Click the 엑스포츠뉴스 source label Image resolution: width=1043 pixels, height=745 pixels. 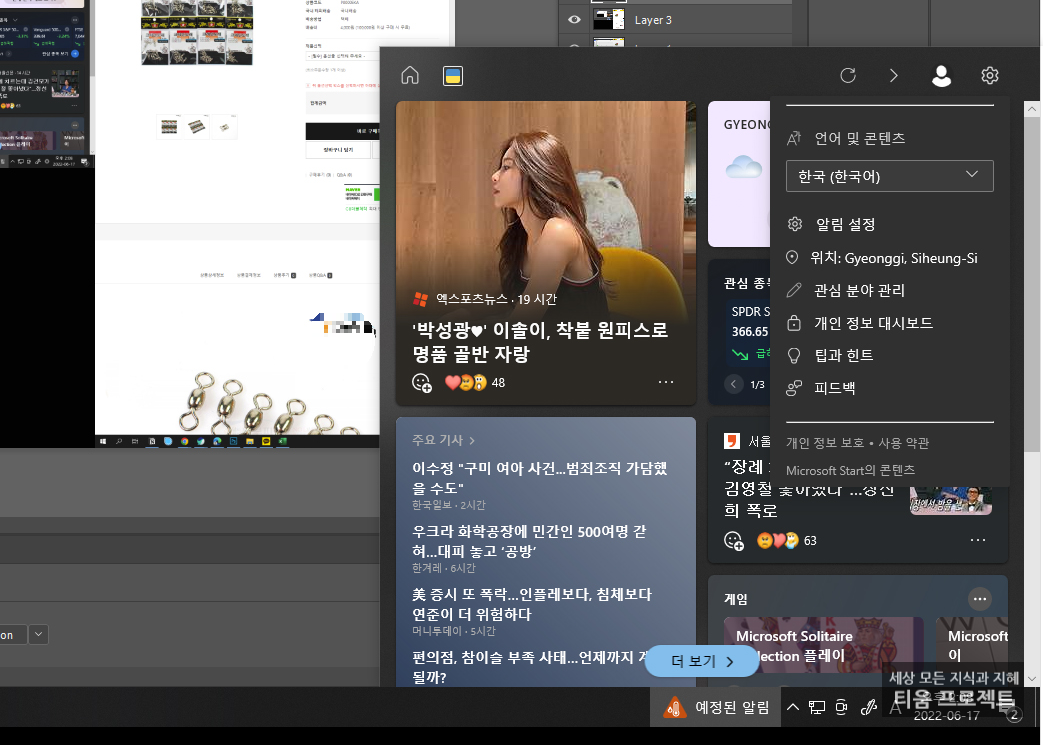472,299
